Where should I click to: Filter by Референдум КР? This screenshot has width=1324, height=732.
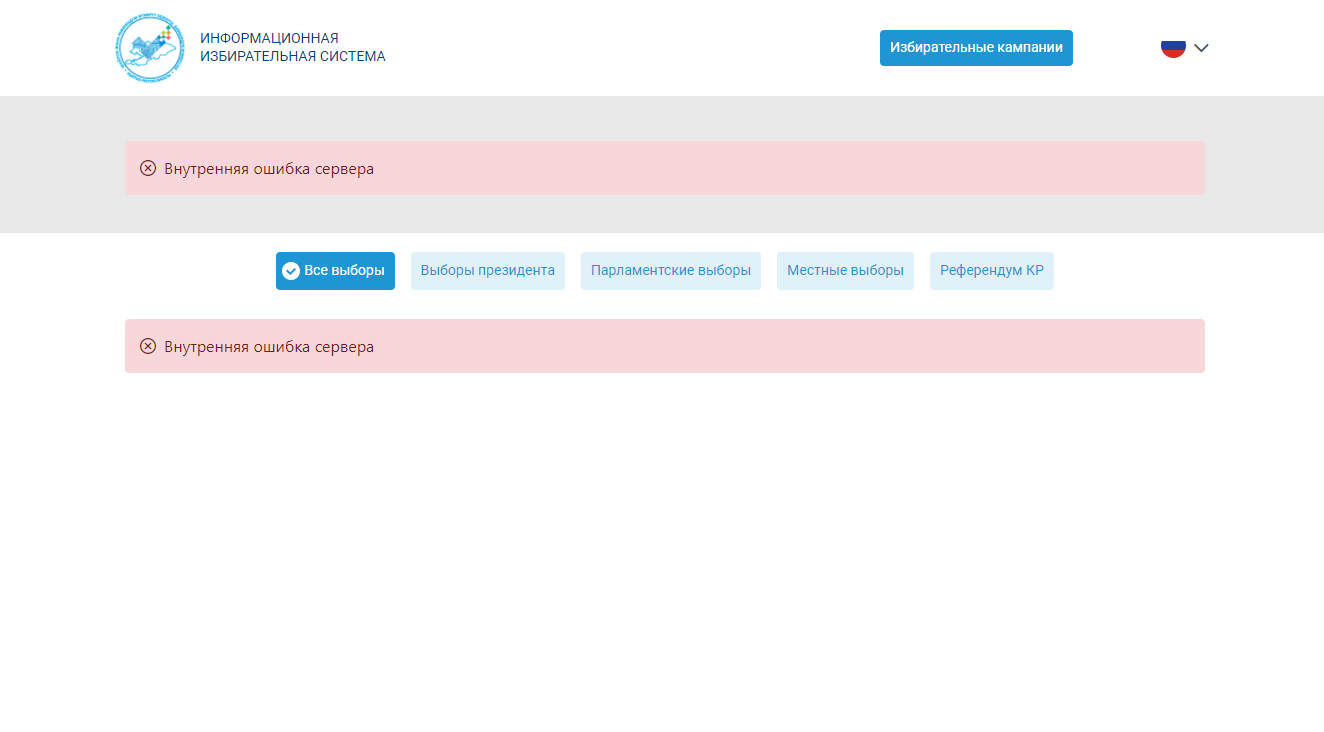click(x=991, y=271)
